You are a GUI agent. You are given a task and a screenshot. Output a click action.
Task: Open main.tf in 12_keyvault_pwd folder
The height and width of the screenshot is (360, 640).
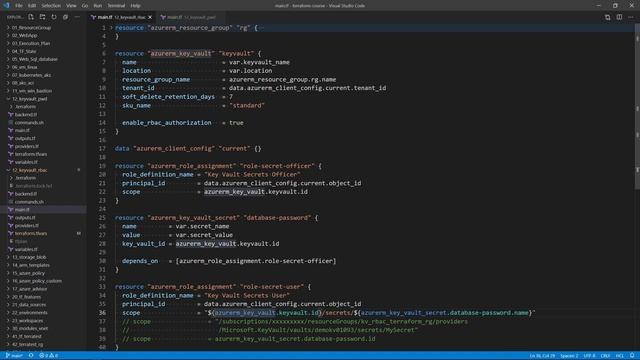(22, 130)
